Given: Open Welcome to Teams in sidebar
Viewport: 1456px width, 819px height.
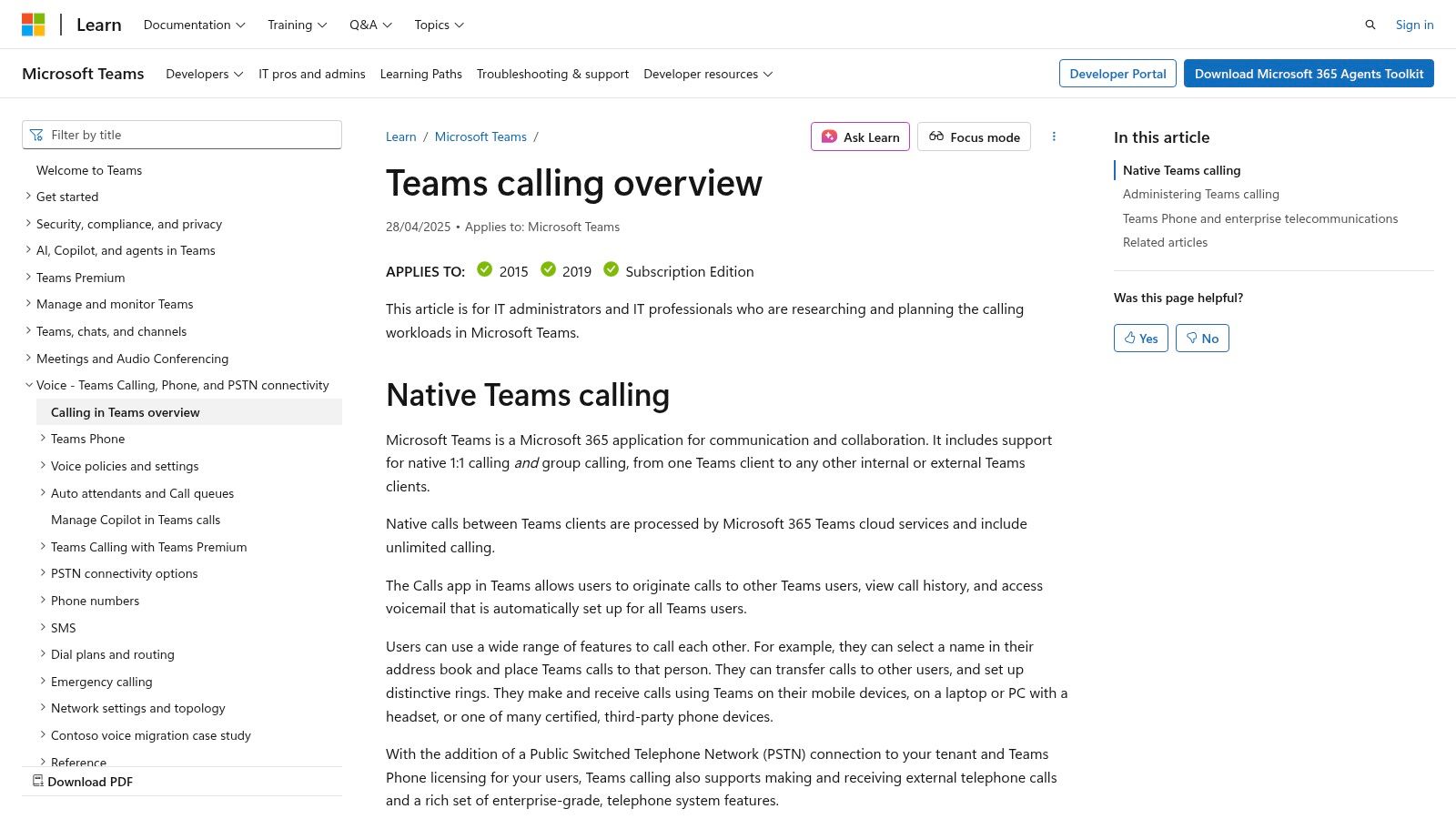Looking at the screenshot, I should coord(89,170).
